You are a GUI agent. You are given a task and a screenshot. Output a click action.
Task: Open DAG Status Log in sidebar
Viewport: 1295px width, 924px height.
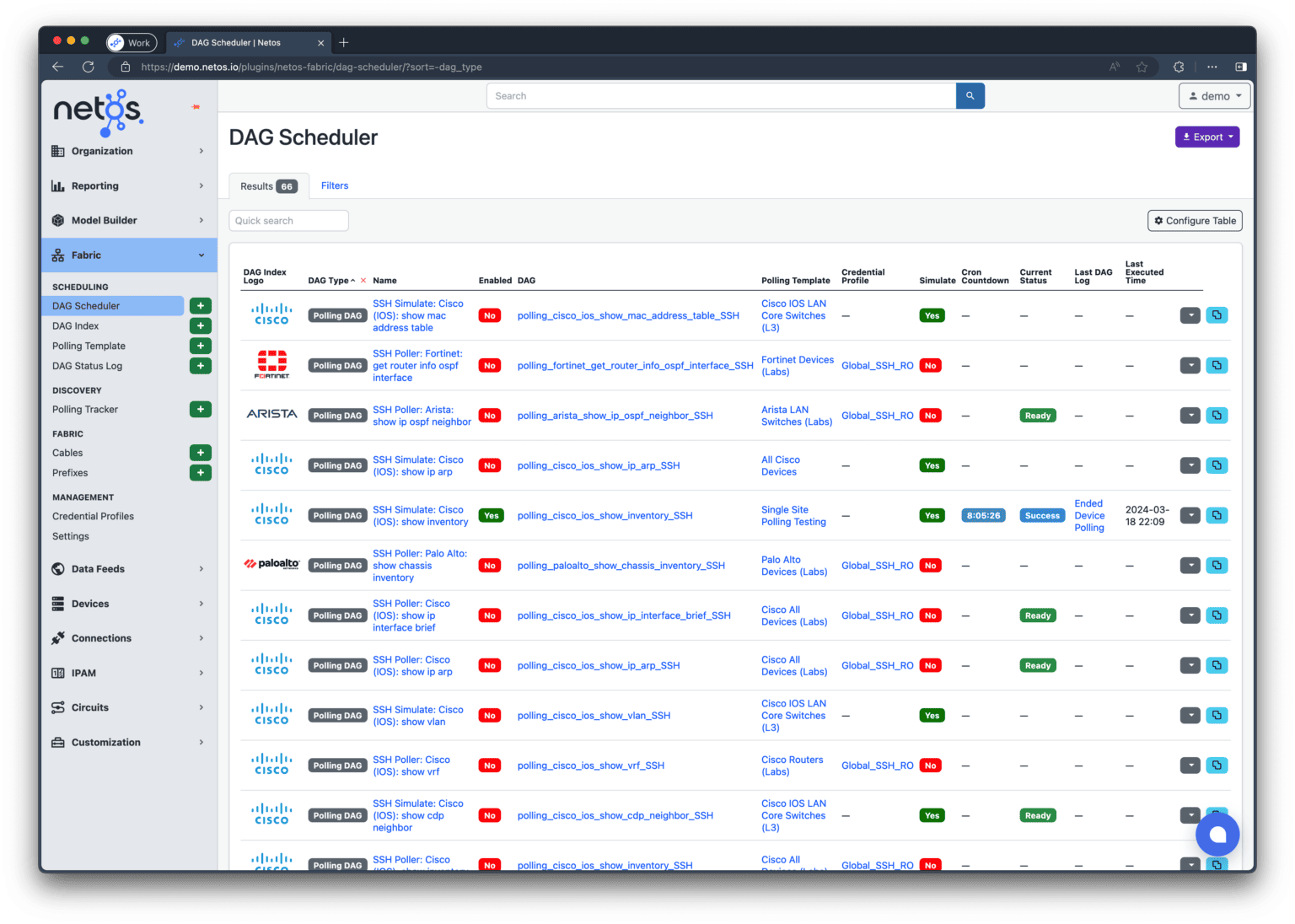[87, 366]
